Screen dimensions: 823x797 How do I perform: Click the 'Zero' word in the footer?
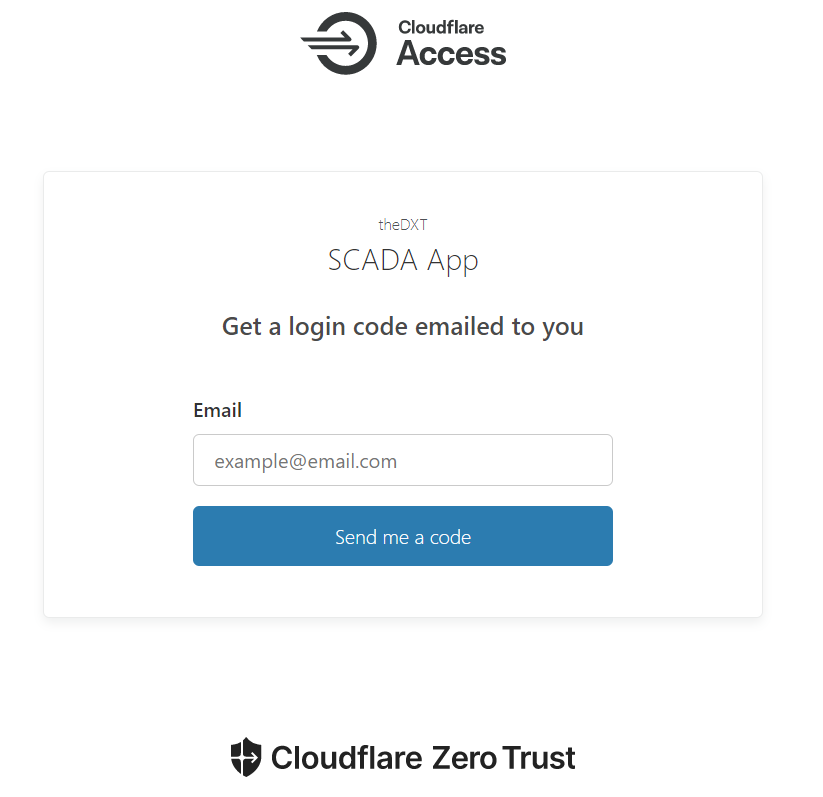pyautogui.click(x=464, y=758)
